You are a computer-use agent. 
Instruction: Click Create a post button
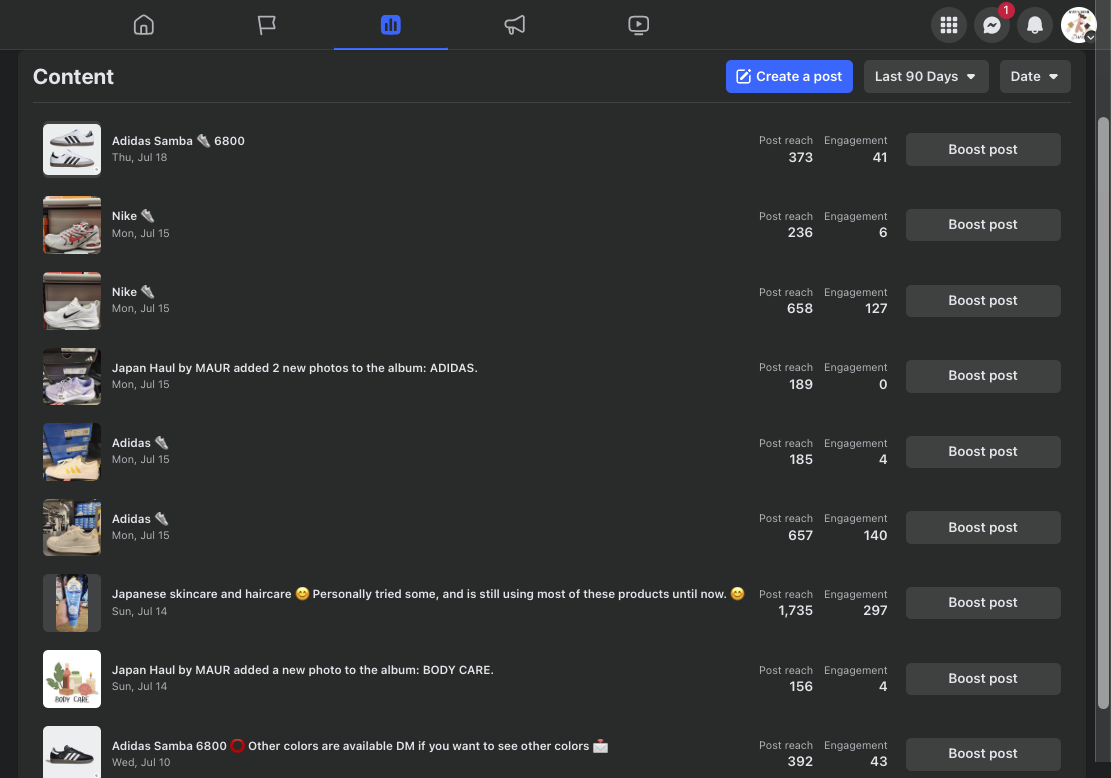click(x=789, y=77)
